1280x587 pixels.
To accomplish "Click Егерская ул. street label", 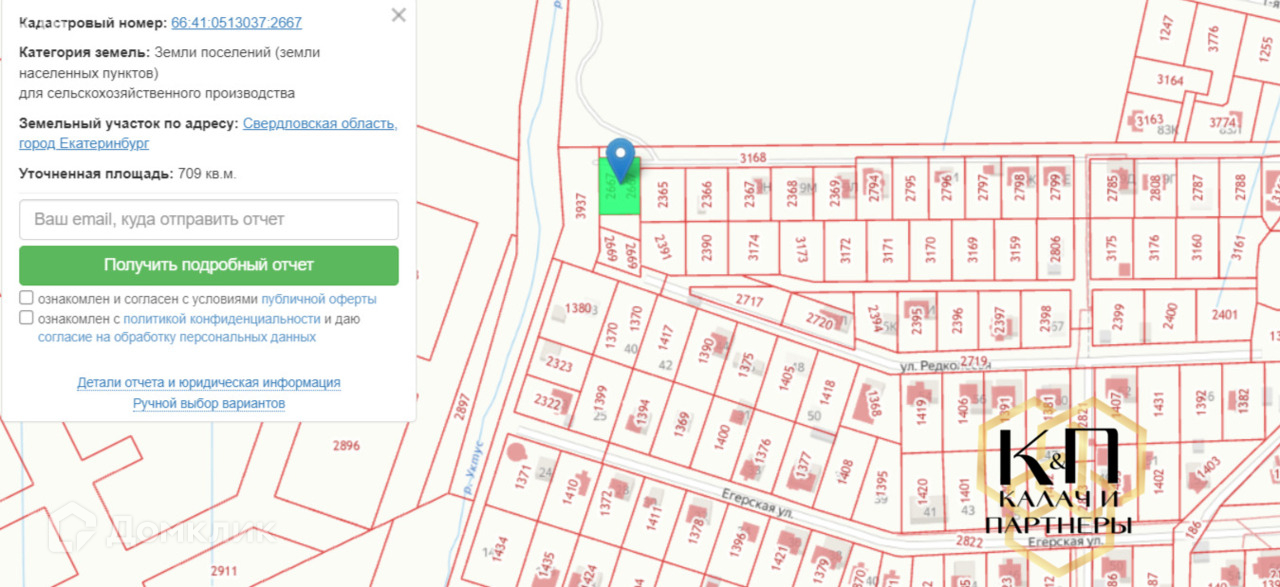I will [x=757, y=501].
